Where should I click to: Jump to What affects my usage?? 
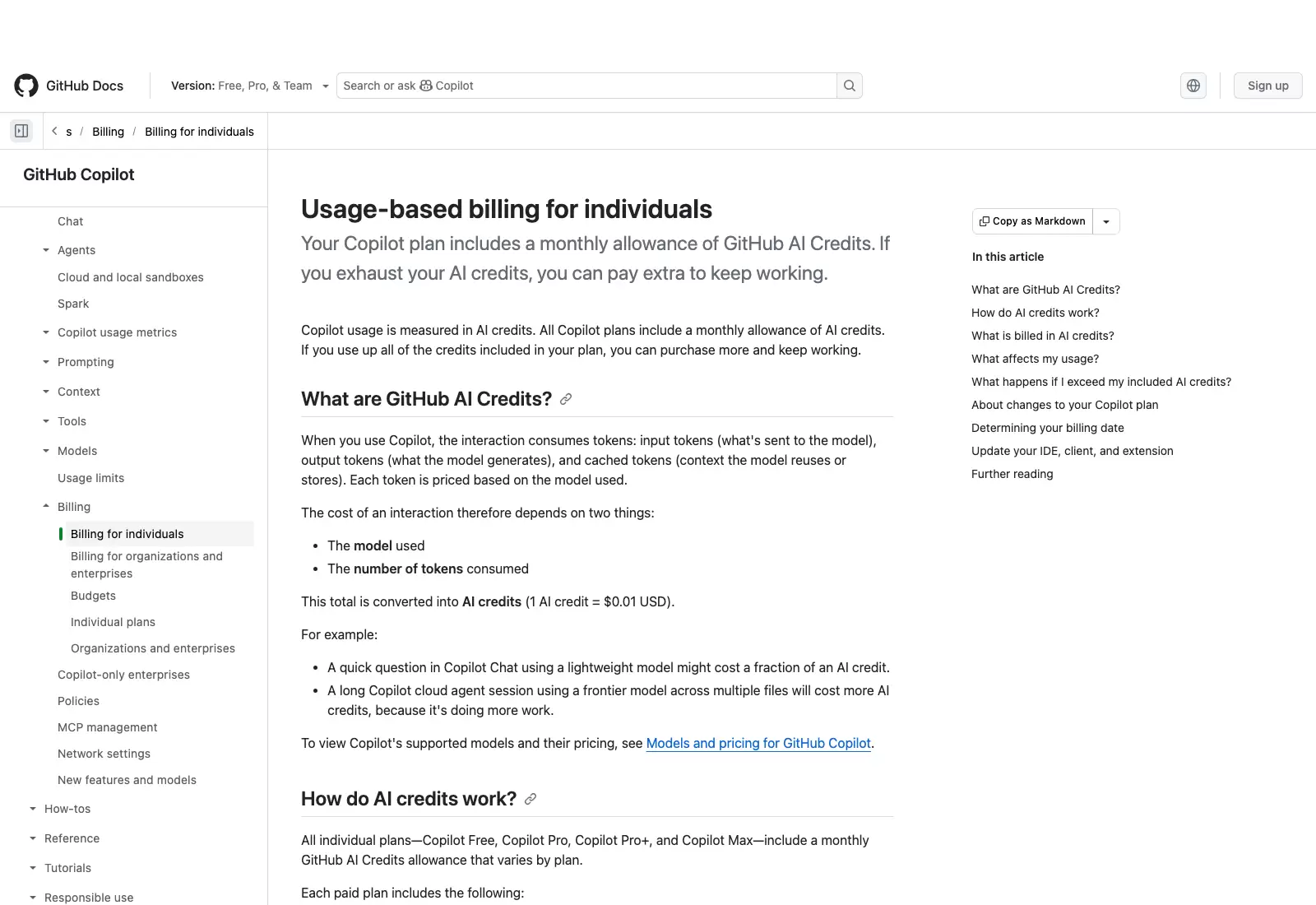pos(1035,359)
